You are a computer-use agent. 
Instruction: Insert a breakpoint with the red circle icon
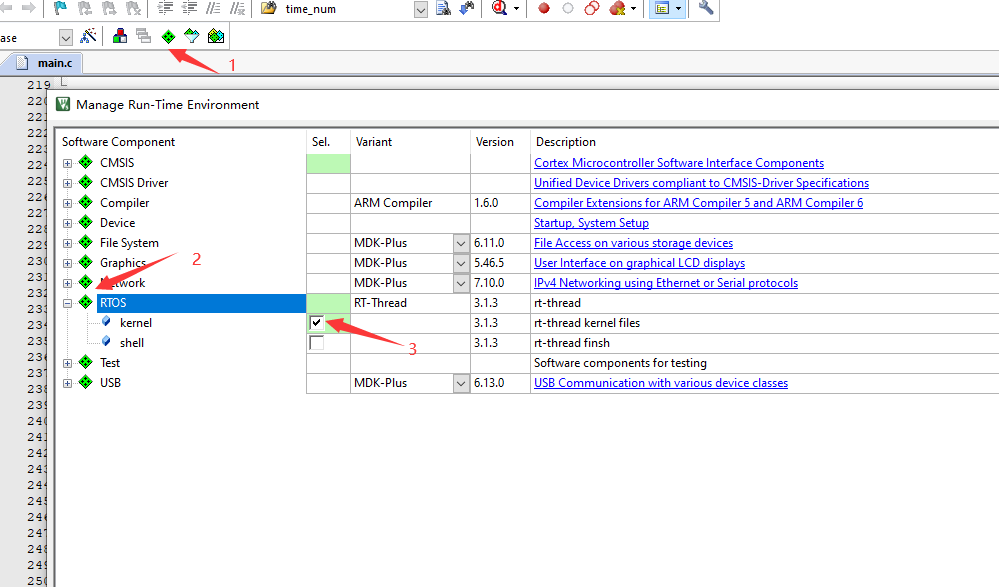543,8
